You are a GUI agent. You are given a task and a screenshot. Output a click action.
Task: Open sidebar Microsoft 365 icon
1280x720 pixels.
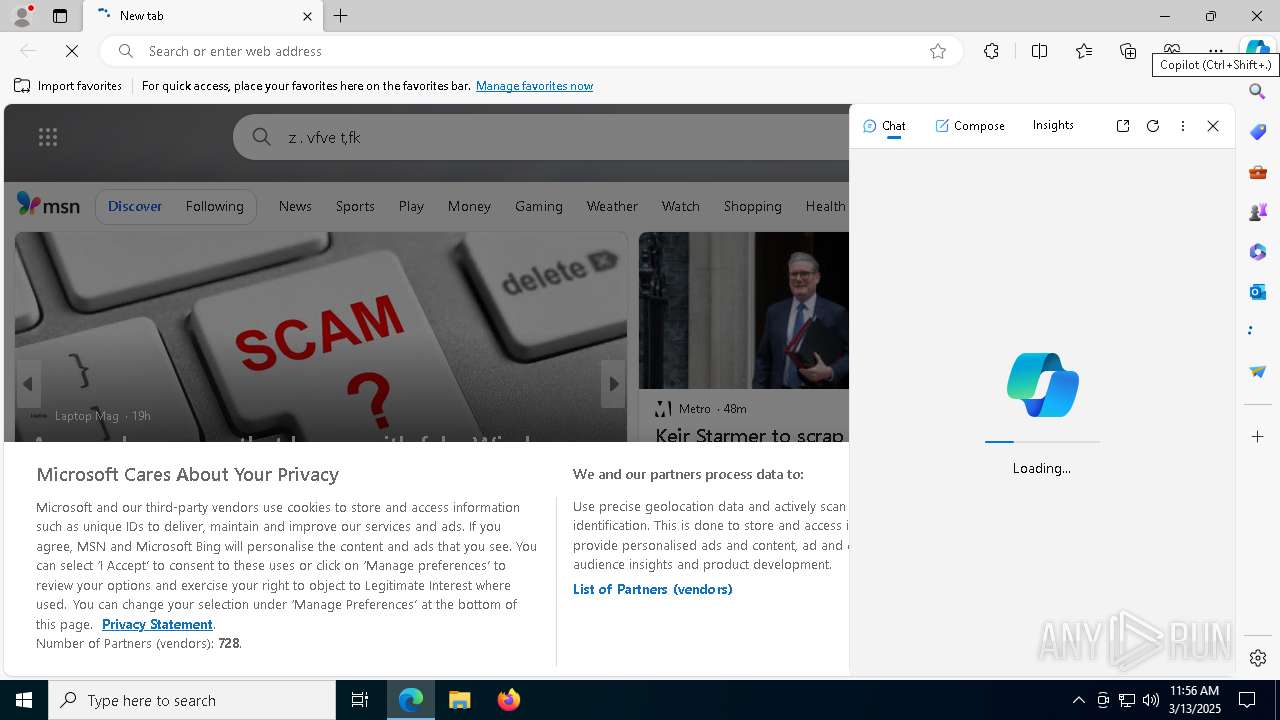coord(1258,252)
